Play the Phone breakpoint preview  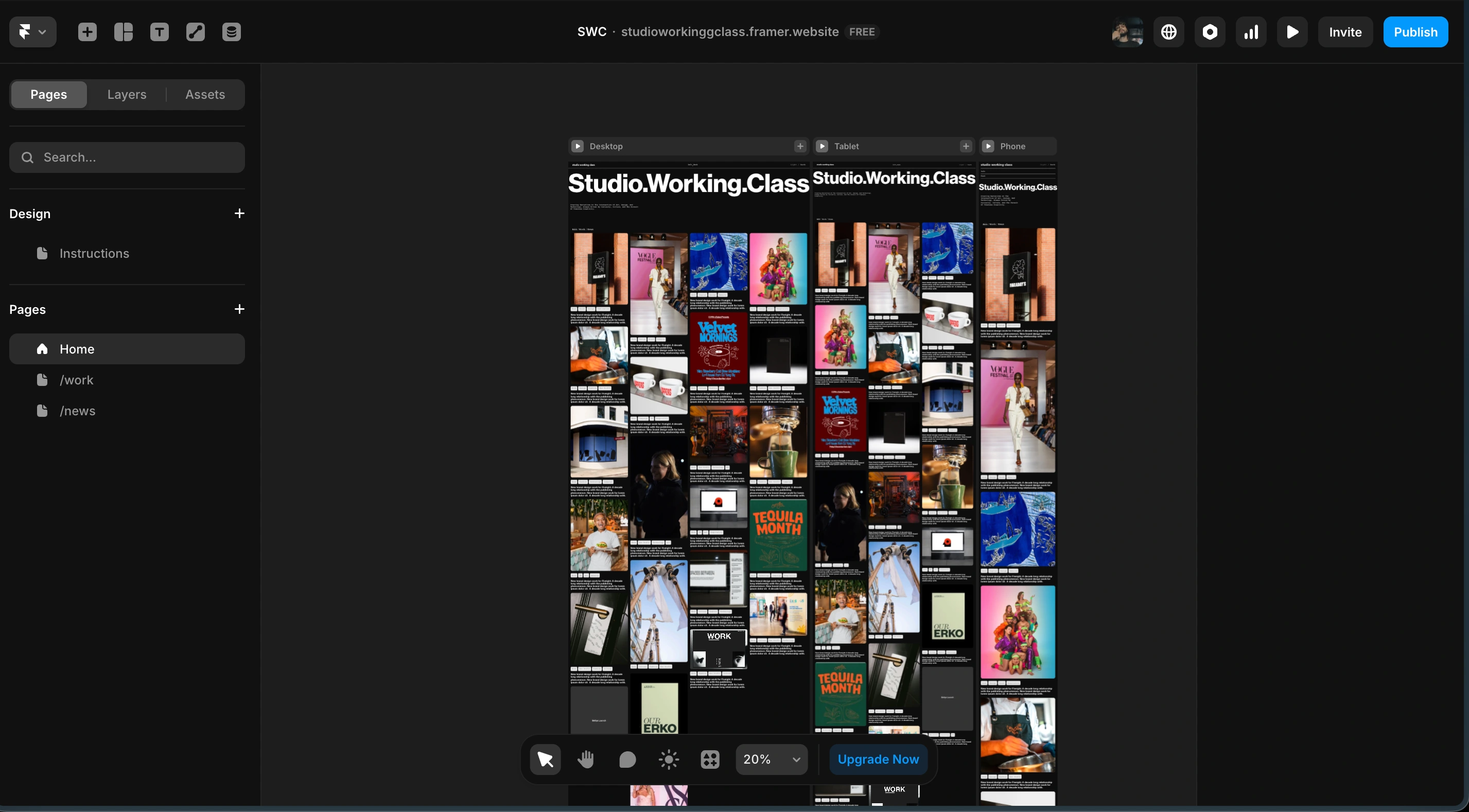pos(988,146)
